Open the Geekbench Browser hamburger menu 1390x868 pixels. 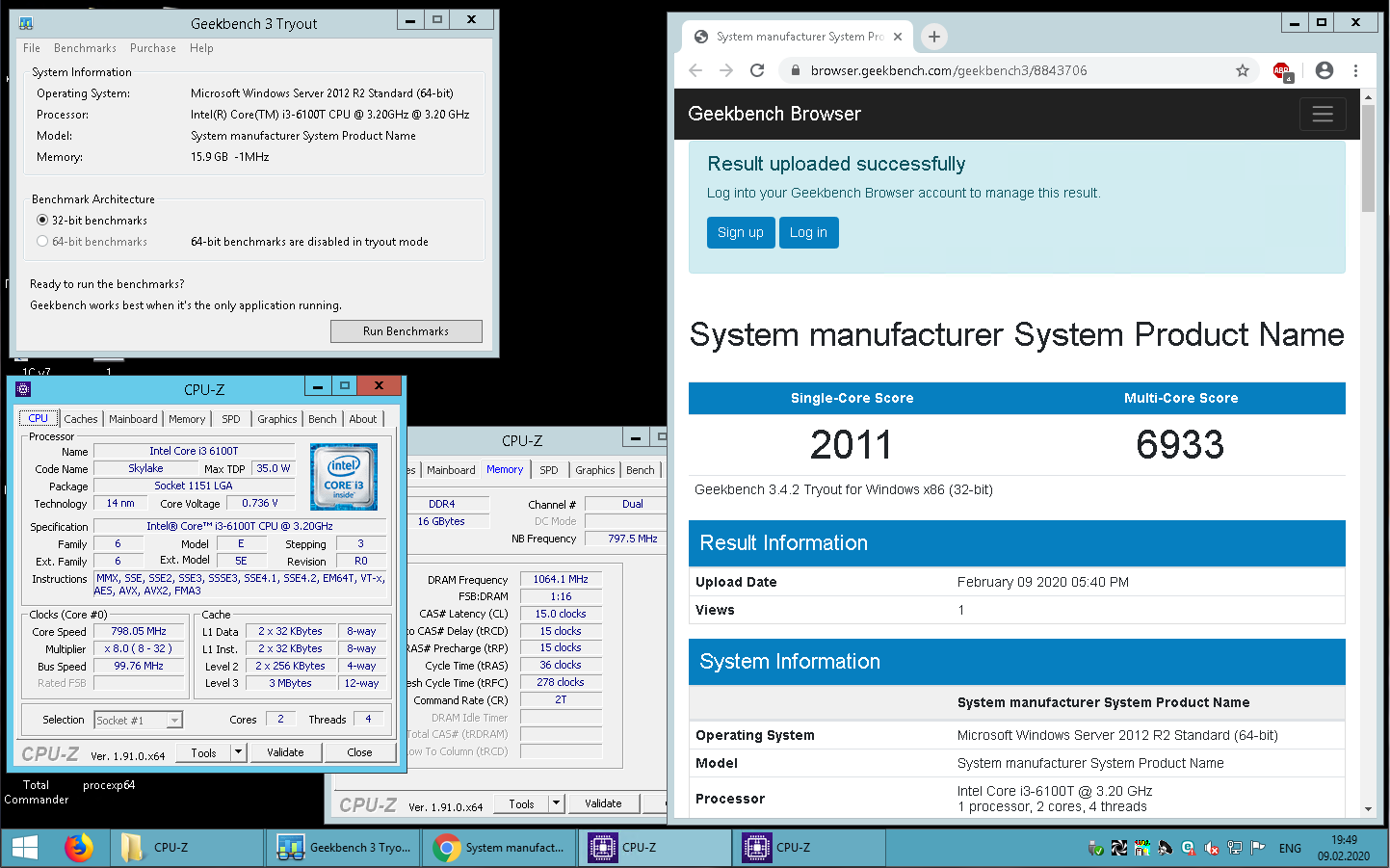[1323, 114]
